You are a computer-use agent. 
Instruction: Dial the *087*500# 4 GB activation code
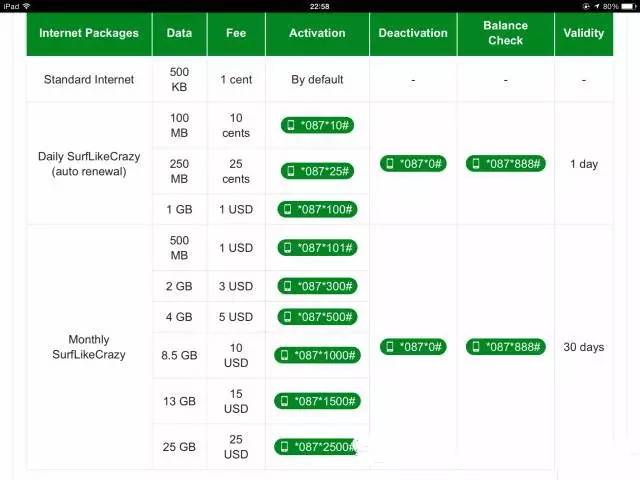317,317
